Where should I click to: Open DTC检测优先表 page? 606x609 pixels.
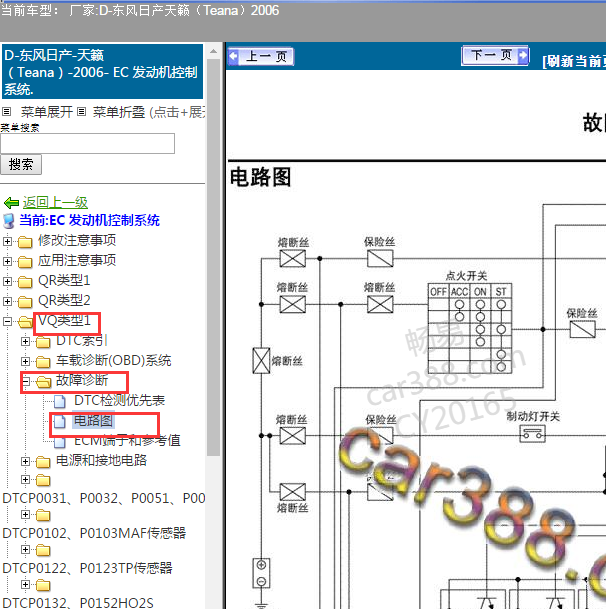[120, 400]
